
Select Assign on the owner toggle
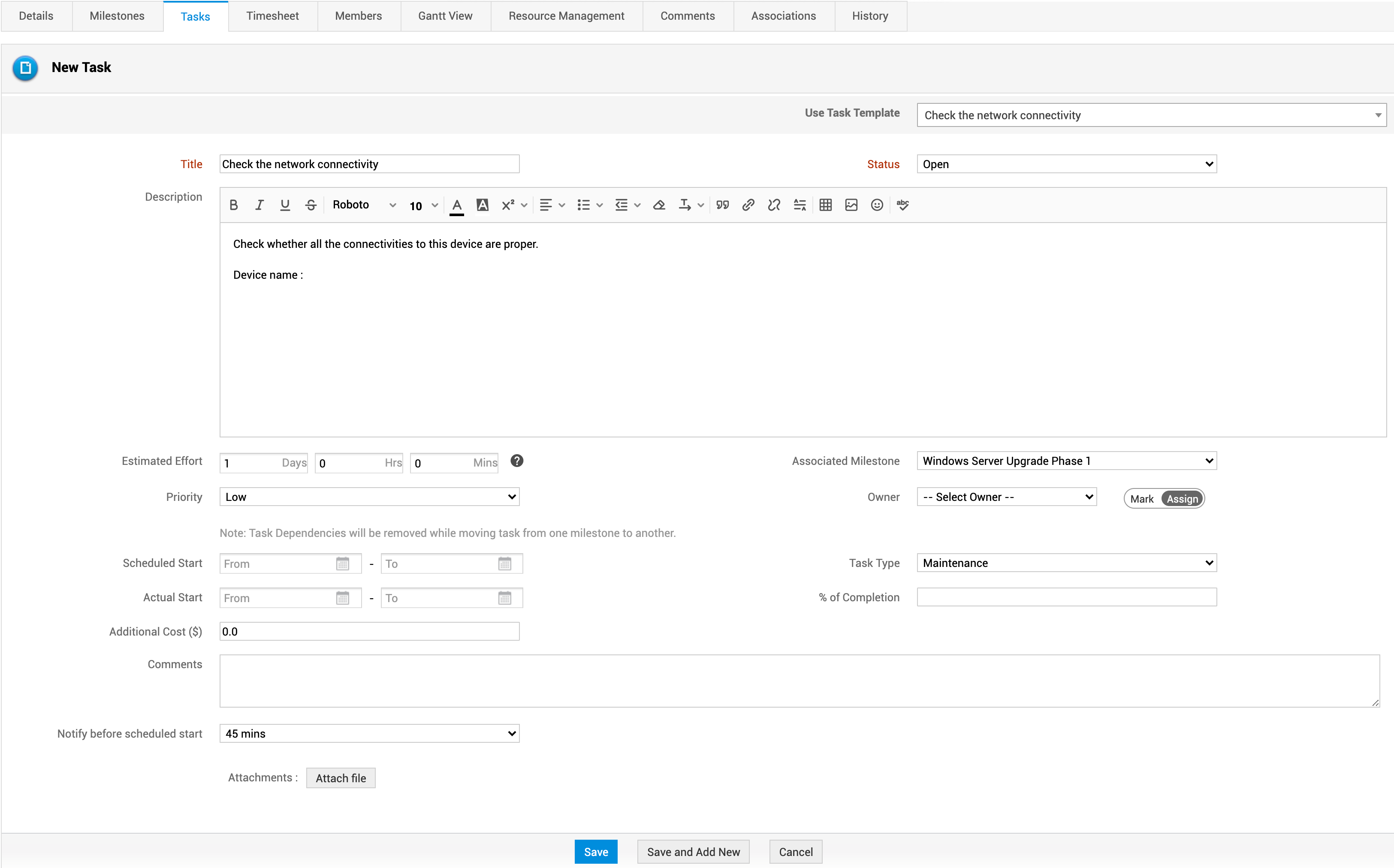(x=1182, y=499)
